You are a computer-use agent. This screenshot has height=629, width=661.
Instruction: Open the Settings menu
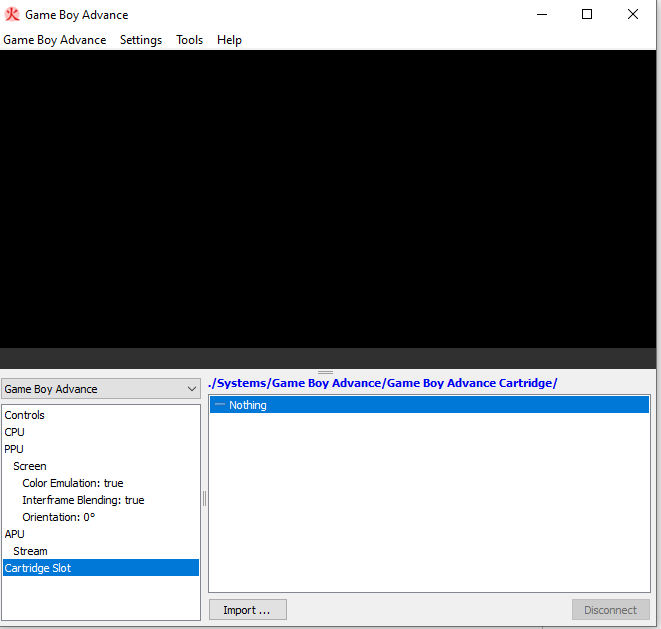coord(141,40)
